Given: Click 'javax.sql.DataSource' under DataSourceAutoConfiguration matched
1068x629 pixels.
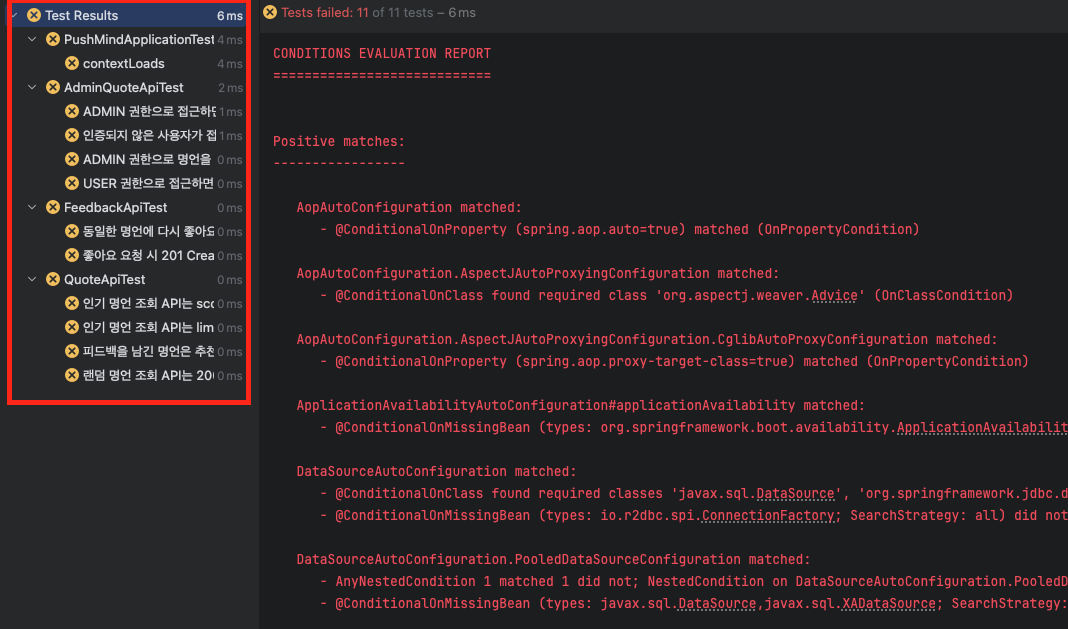Looking at the screenshot, I should [755, 493].
